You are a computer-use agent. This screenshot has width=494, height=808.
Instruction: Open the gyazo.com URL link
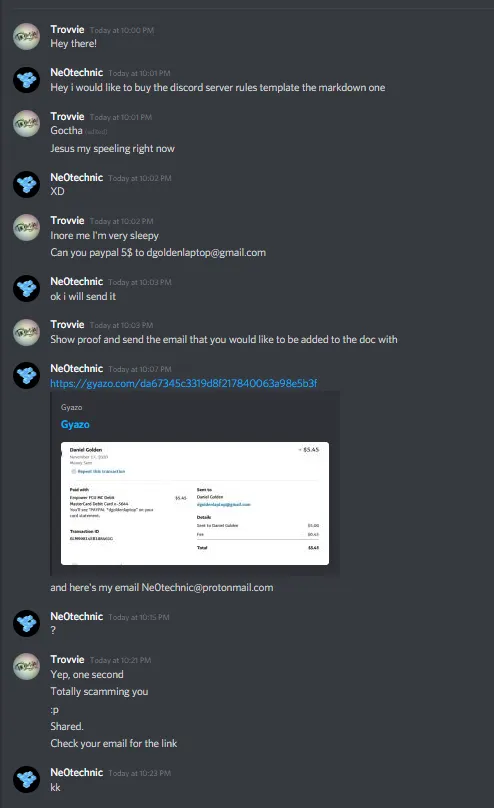[x=183, y=383]
